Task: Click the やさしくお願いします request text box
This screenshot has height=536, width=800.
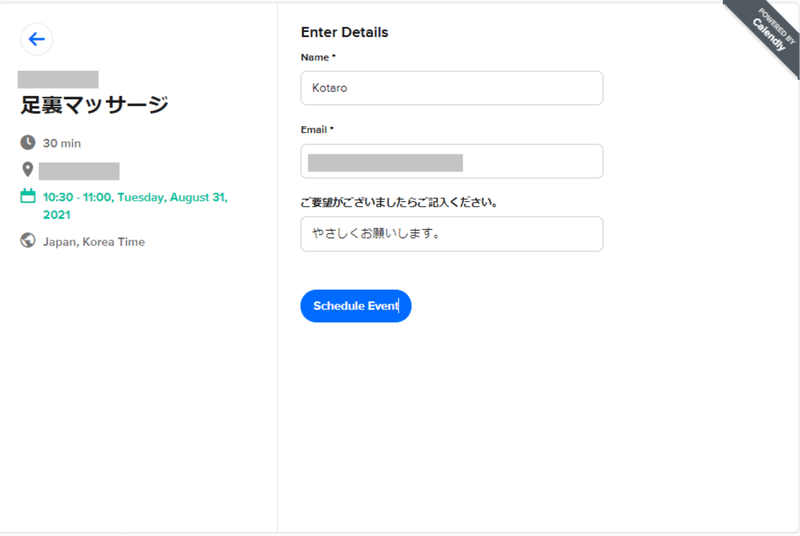Action: [451, 234]
